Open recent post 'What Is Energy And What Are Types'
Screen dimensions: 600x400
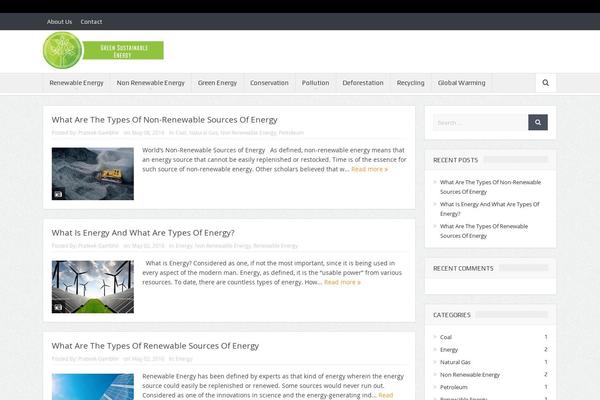pyautogui.click(x=489, y=209)
